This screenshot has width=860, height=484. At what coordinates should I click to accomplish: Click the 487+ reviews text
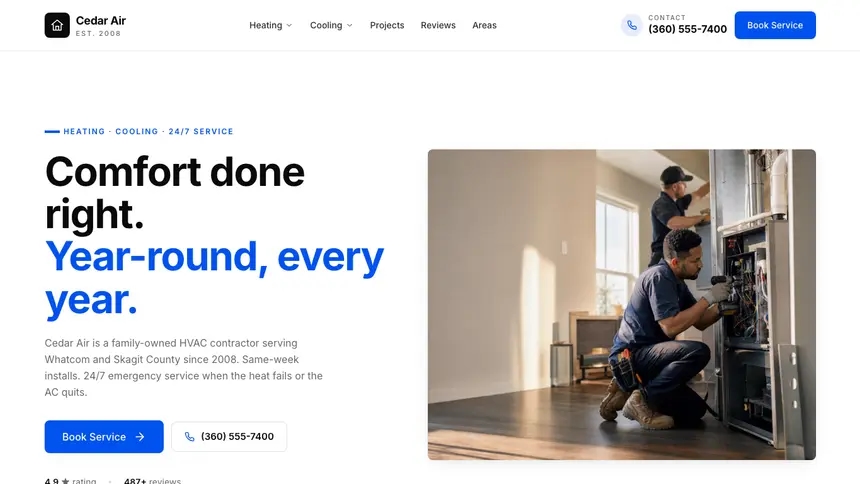pos(152,481)
